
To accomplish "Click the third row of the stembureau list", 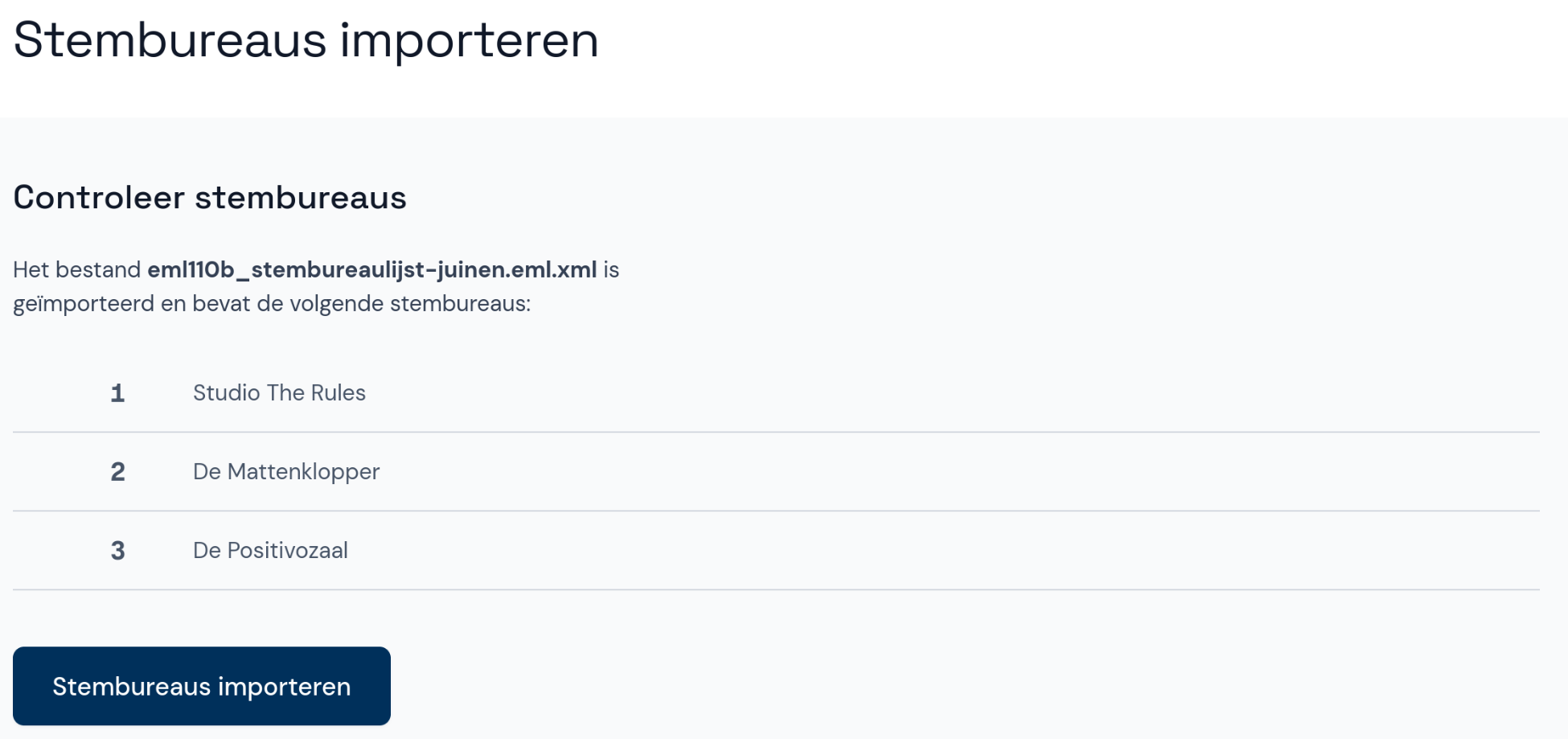I will point(563,550).
